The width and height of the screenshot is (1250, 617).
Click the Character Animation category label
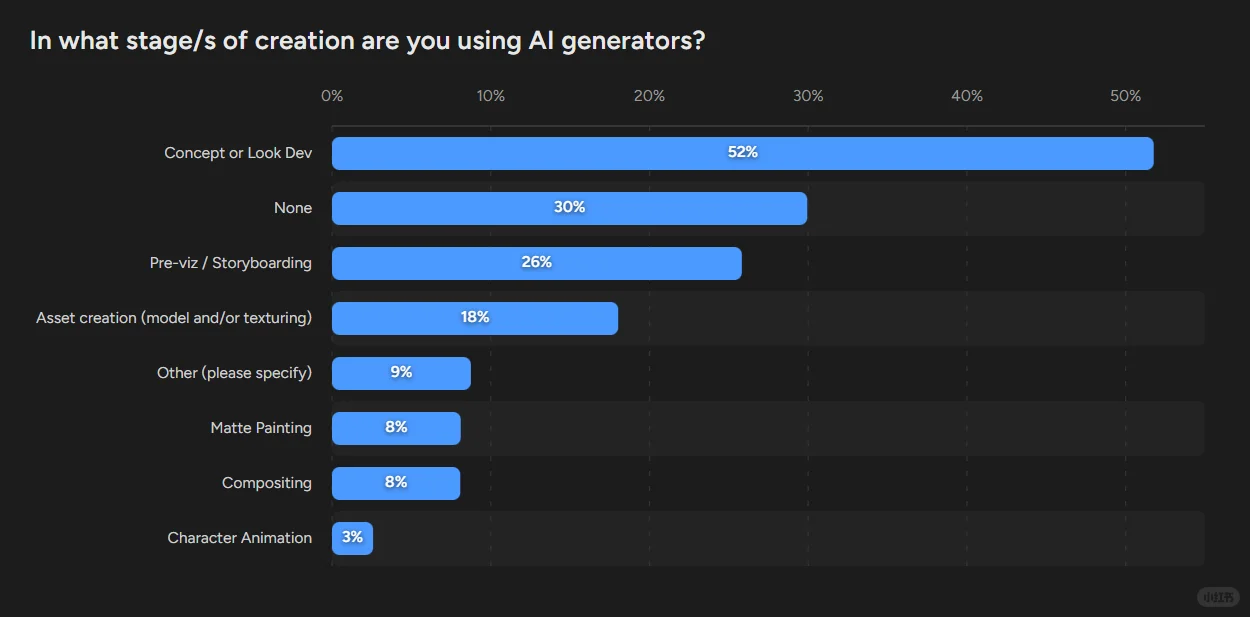click(240, 538)
